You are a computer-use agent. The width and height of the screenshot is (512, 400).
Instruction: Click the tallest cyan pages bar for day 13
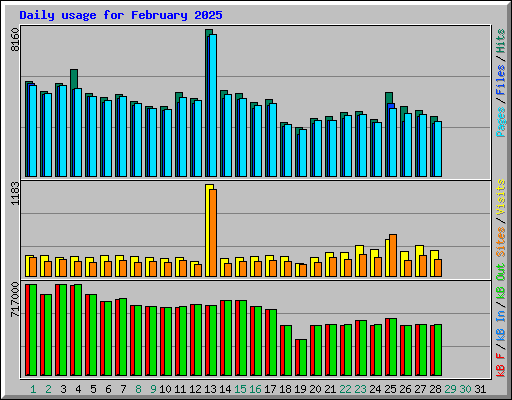pos(213,105)
